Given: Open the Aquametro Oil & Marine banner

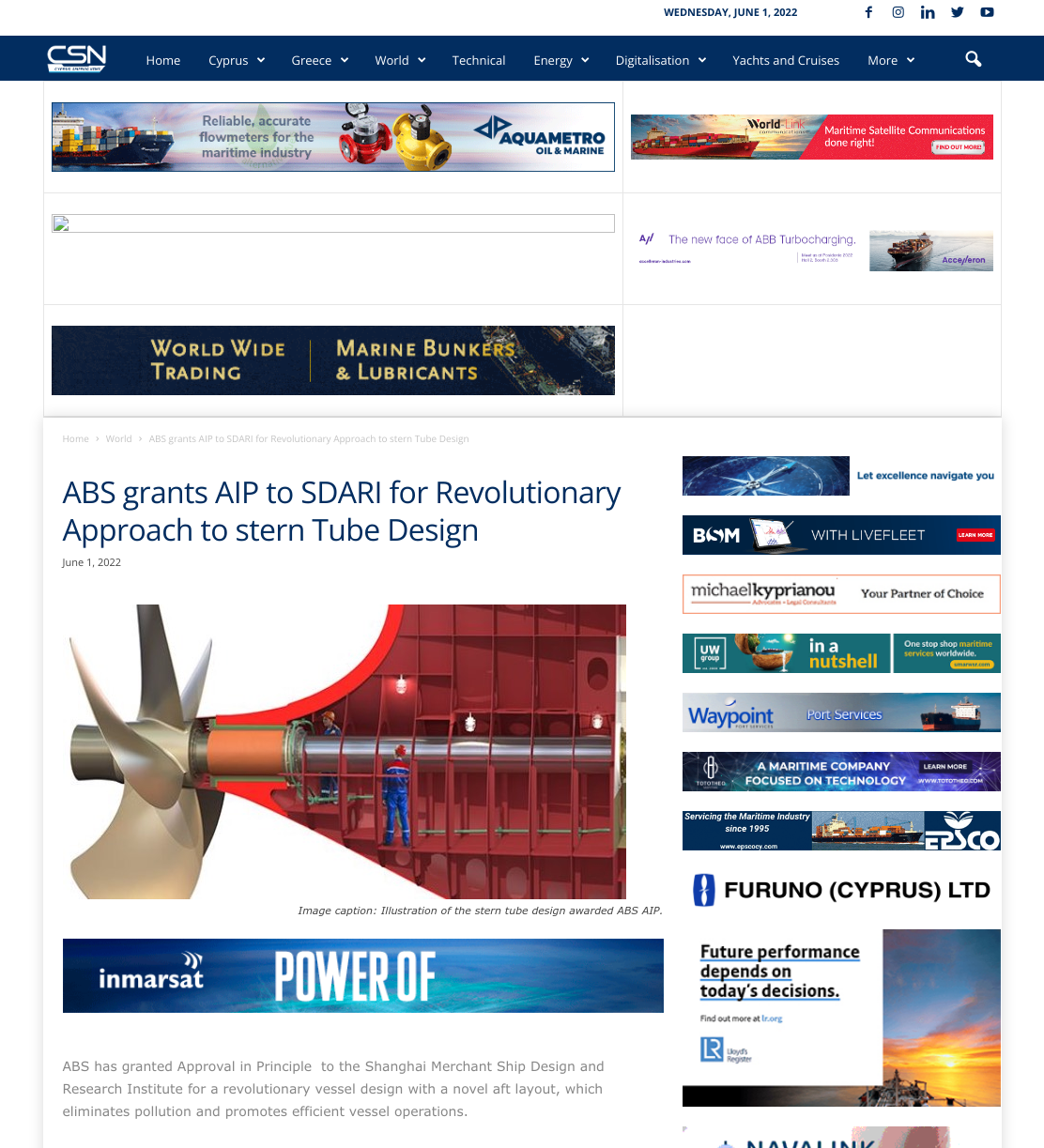Looking at the screenshot, I should (x=333, y=137).
